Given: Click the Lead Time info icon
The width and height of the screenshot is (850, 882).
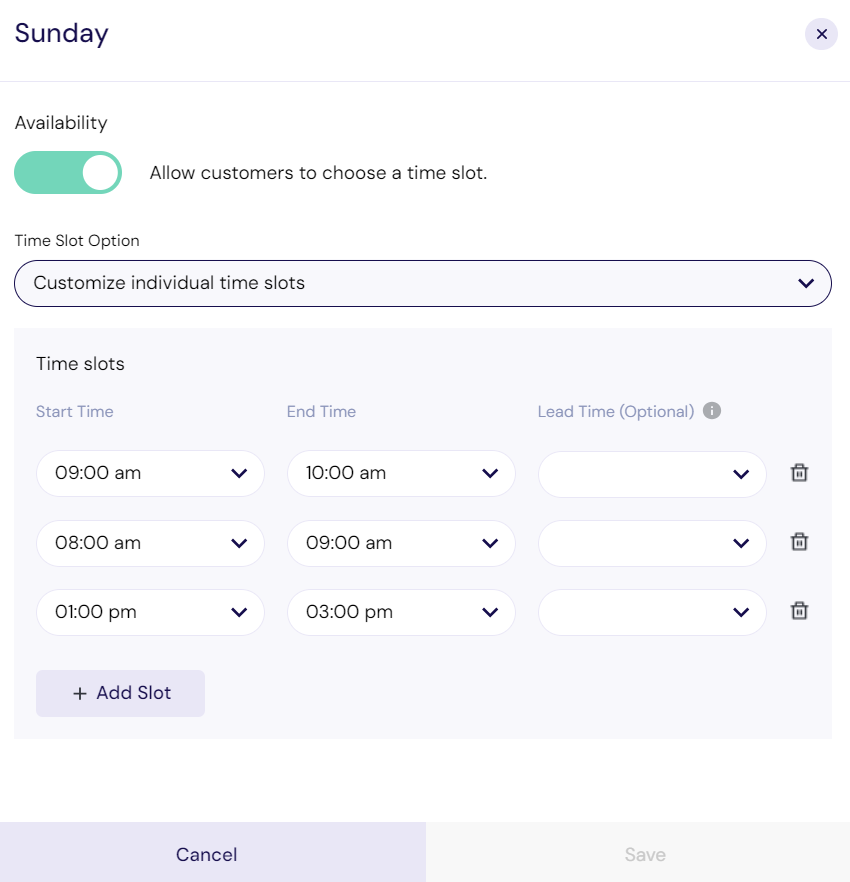Looking at the screenshot, I should [x=712, y=411].
